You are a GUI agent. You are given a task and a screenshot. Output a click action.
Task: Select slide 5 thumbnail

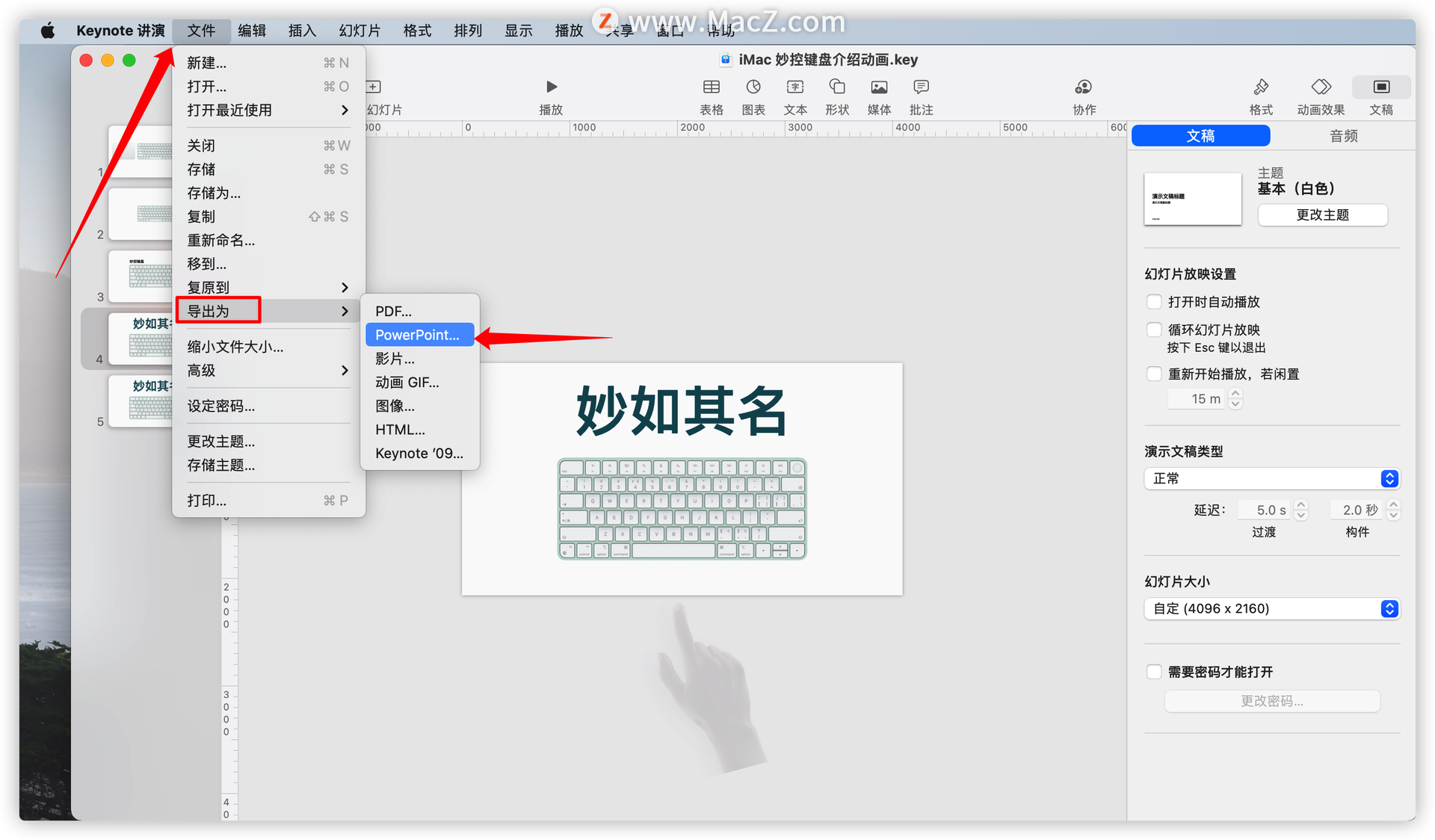coord(141,401)
